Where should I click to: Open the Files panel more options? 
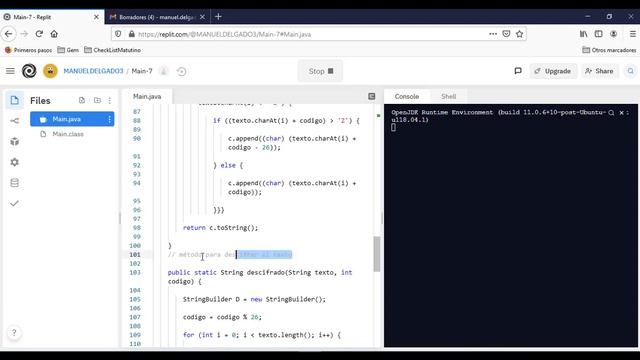click(109, 100)
